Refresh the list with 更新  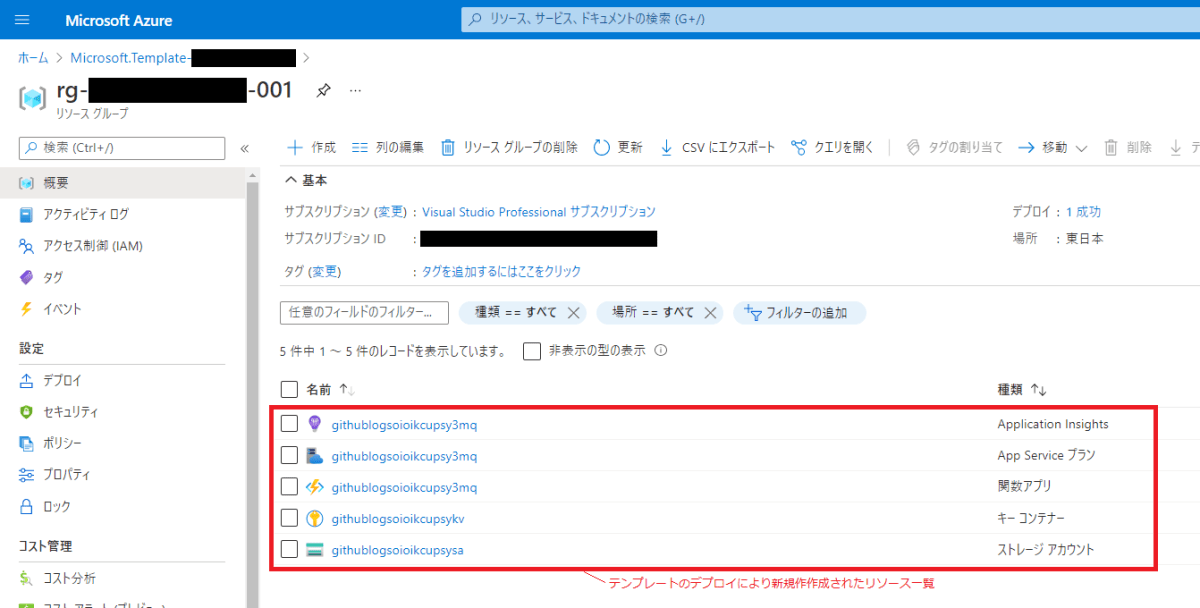[618, 147]
